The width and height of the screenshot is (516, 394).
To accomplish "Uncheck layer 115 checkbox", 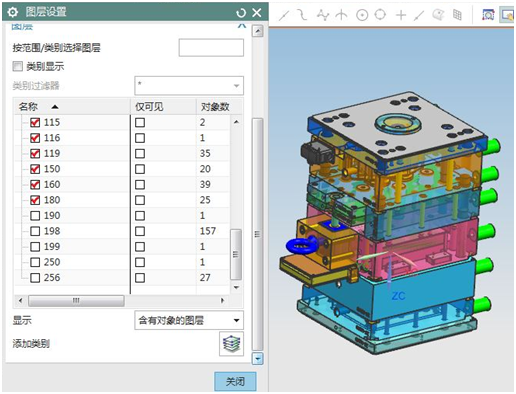I will pyautogui.click(x=35, y=122).
